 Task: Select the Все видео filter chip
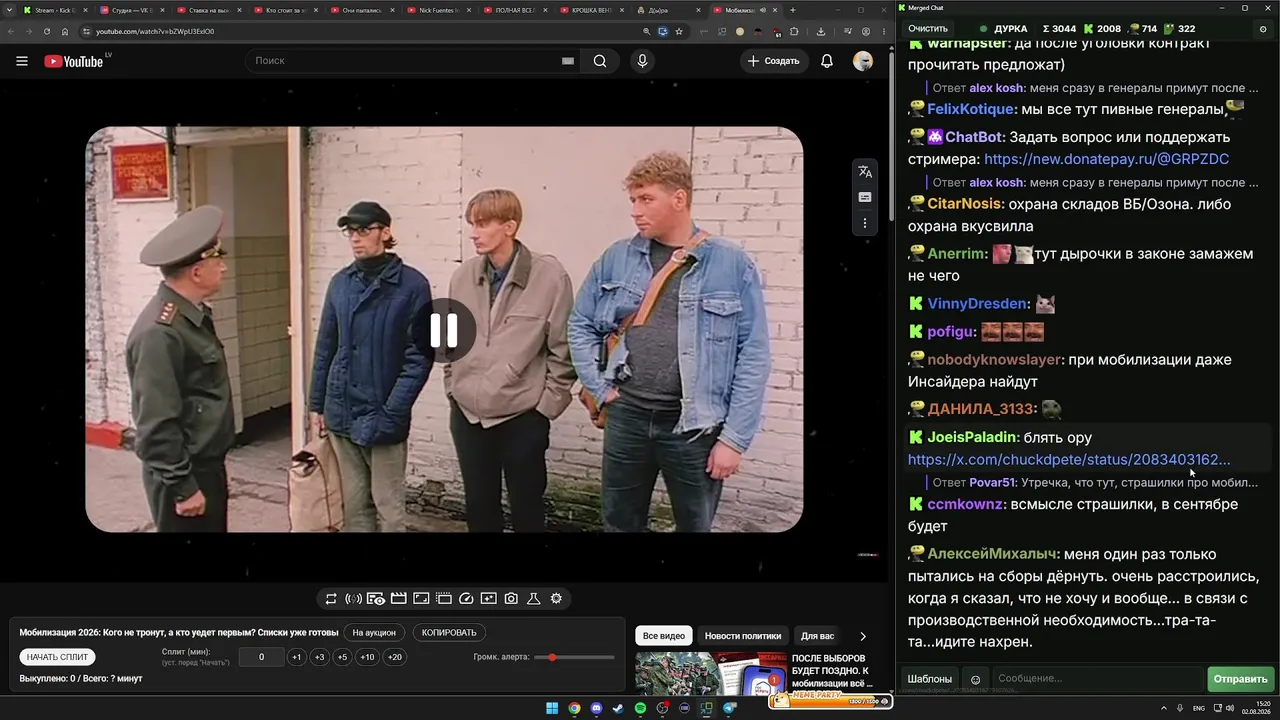[664, 636]
